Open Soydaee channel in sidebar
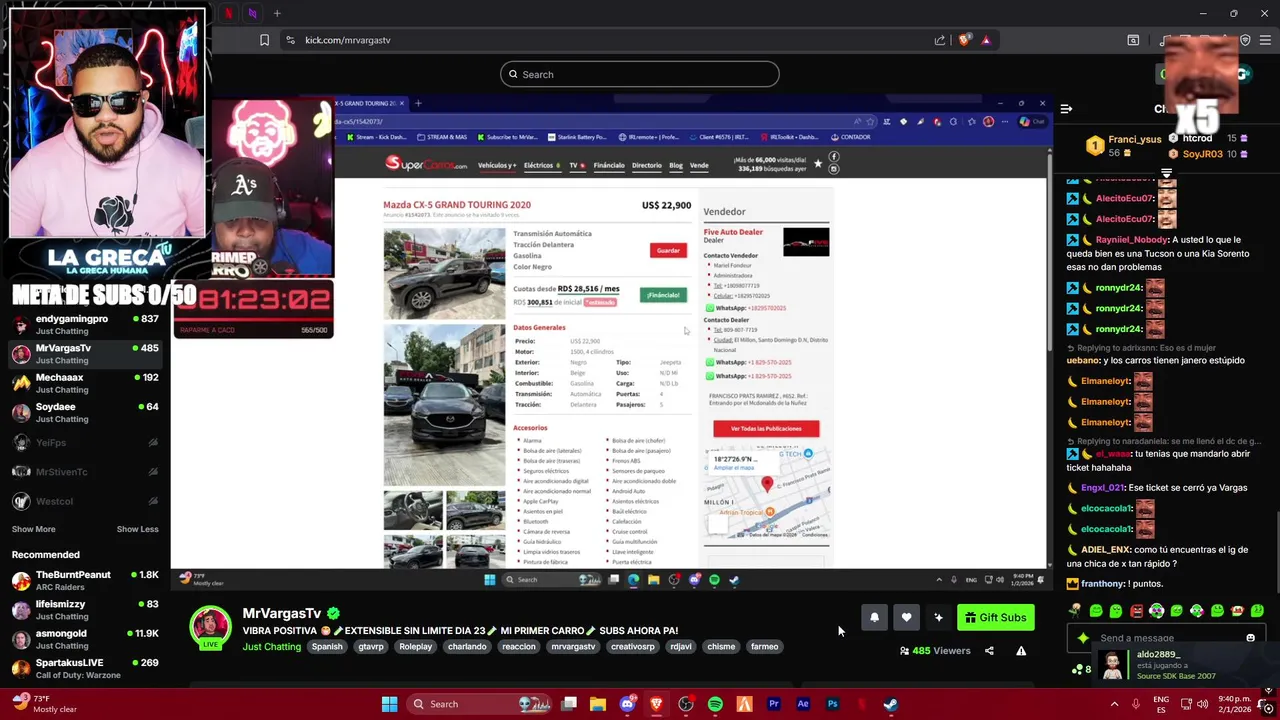Screen dimensions: 1280x720 [85, 412]
